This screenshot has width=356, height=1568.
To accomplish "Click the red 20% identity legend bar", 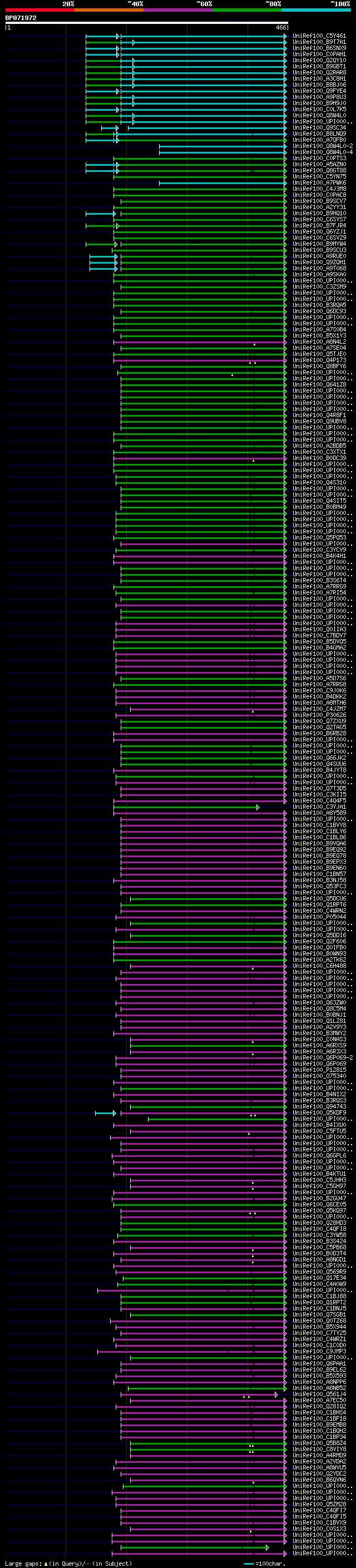I will point(39,10).
